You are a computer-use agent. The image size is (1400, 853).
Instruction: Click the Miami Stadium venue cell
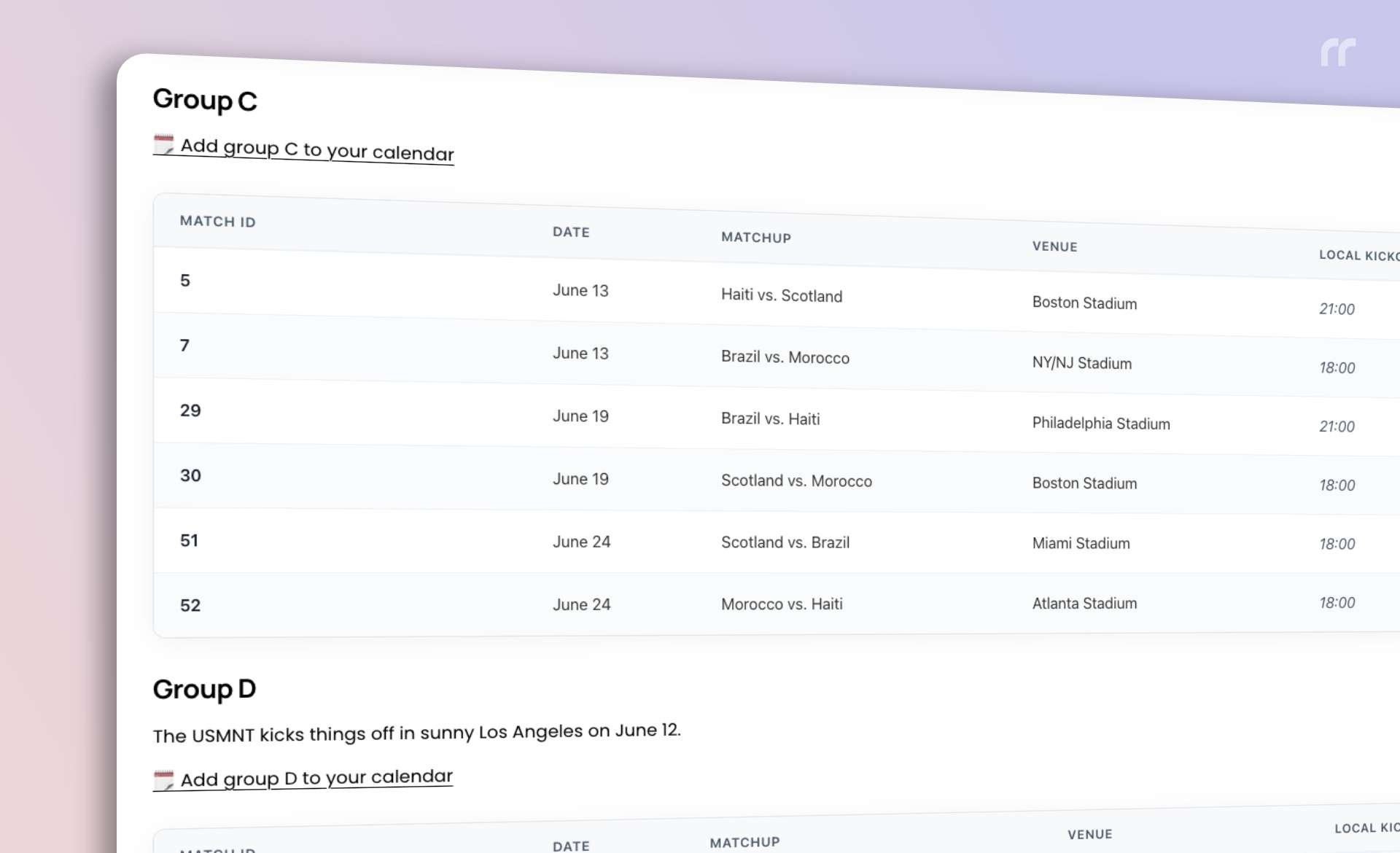[x=1081, y=543]
